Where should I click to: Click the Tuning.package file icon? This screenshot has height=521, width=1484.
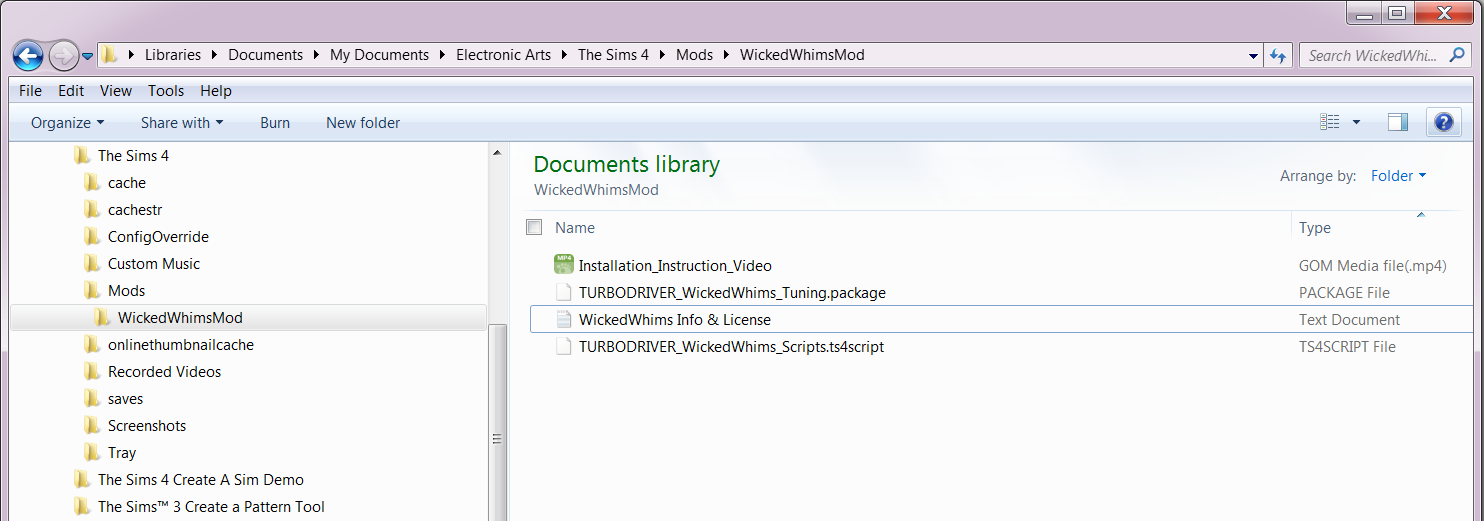(564, 293)
